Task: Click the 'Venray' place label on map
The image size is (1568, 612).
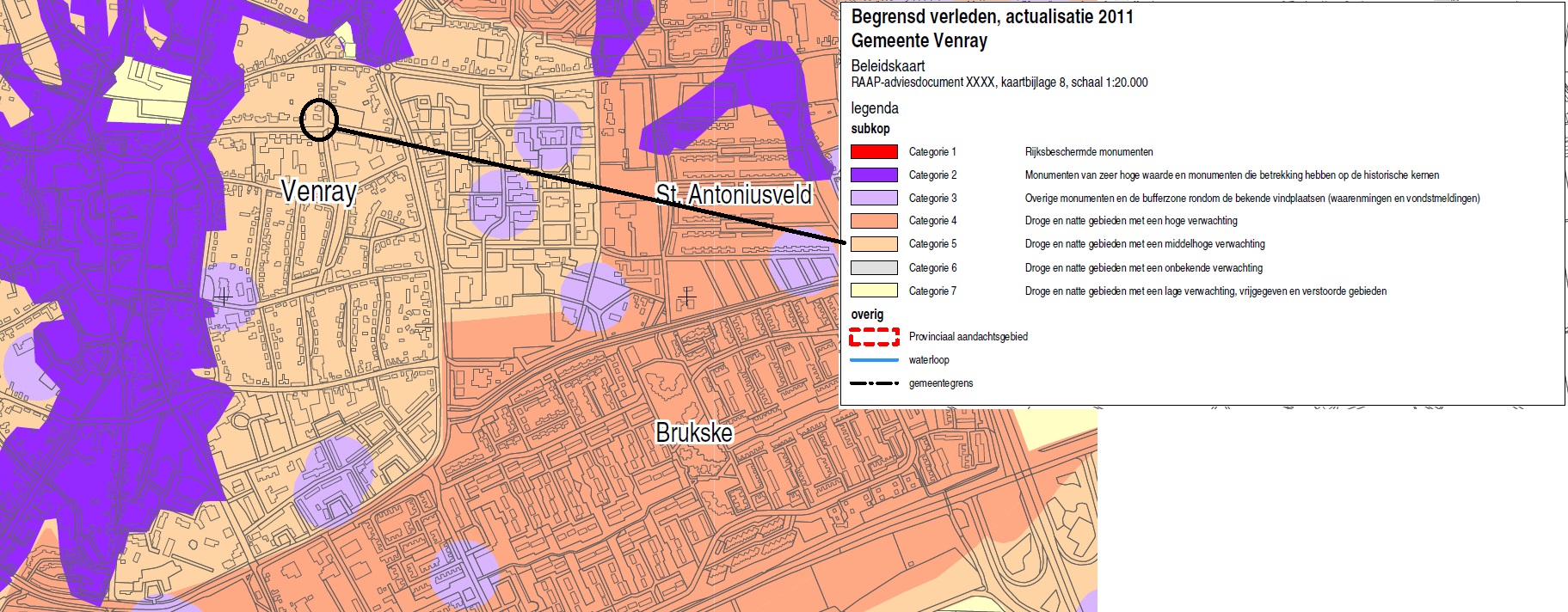Action: 319,191
